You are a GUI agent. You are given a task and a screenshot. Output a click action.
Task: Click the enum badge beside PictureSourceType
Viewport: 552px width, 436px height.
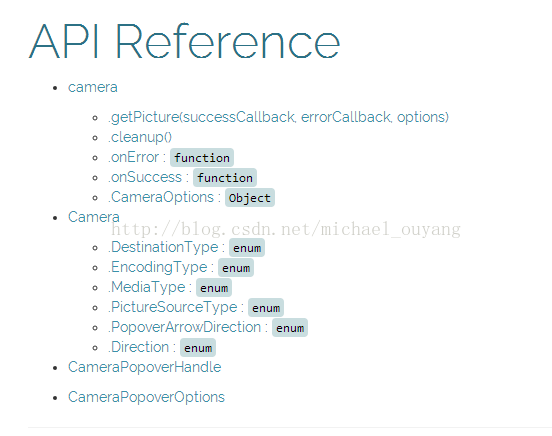point(266,308)
